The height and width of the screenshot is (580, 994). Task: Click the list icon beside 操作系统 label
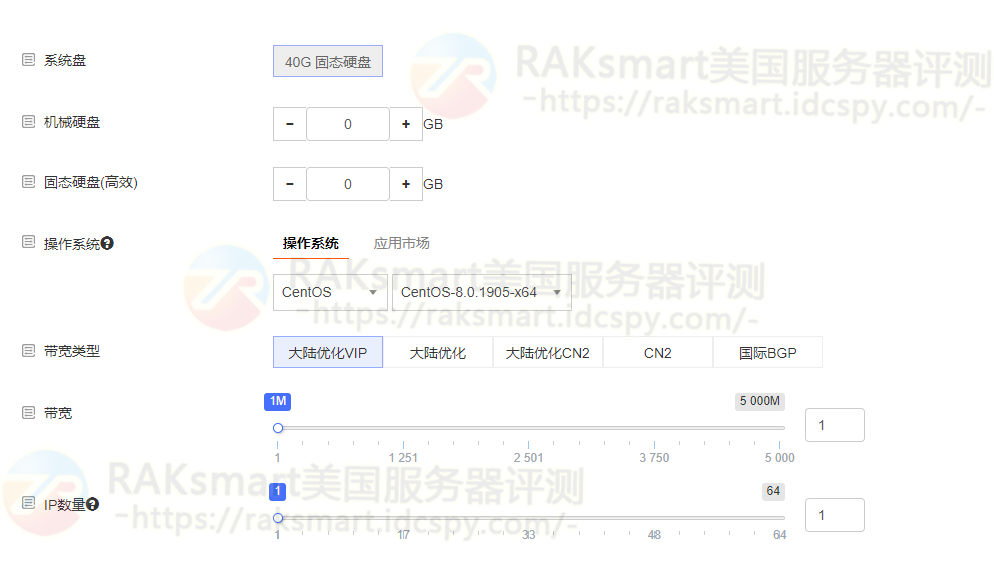(29, 242)
